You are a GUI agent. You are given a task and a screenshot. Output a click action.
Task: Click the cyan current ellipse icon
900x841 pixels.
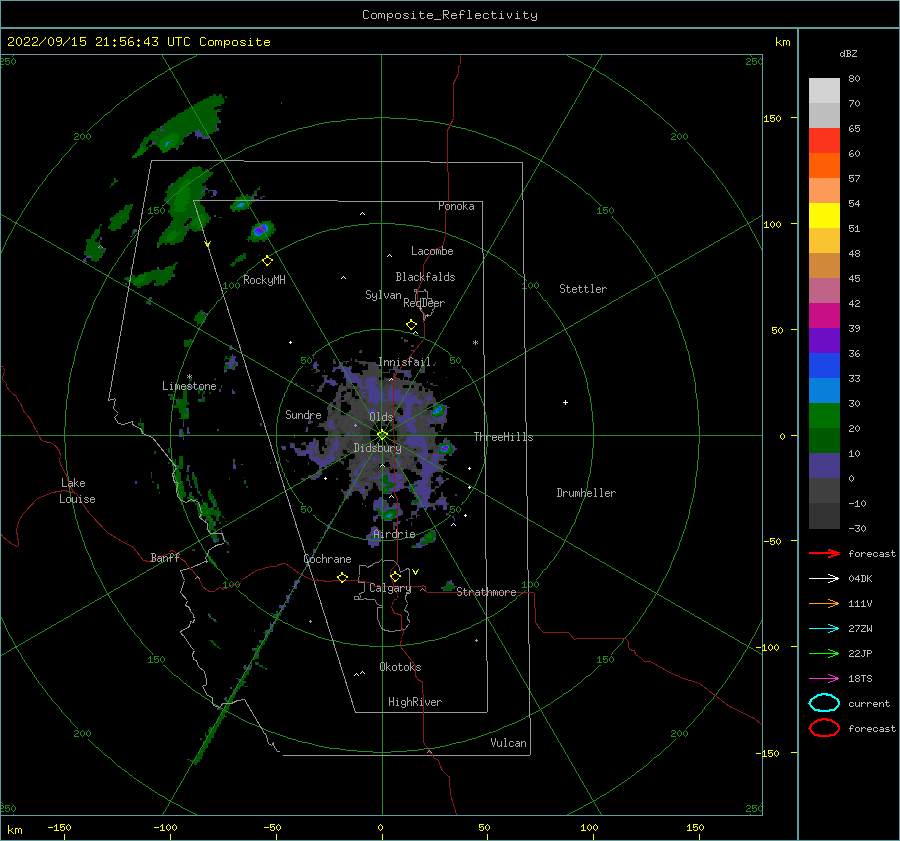[x=824, y=703]
